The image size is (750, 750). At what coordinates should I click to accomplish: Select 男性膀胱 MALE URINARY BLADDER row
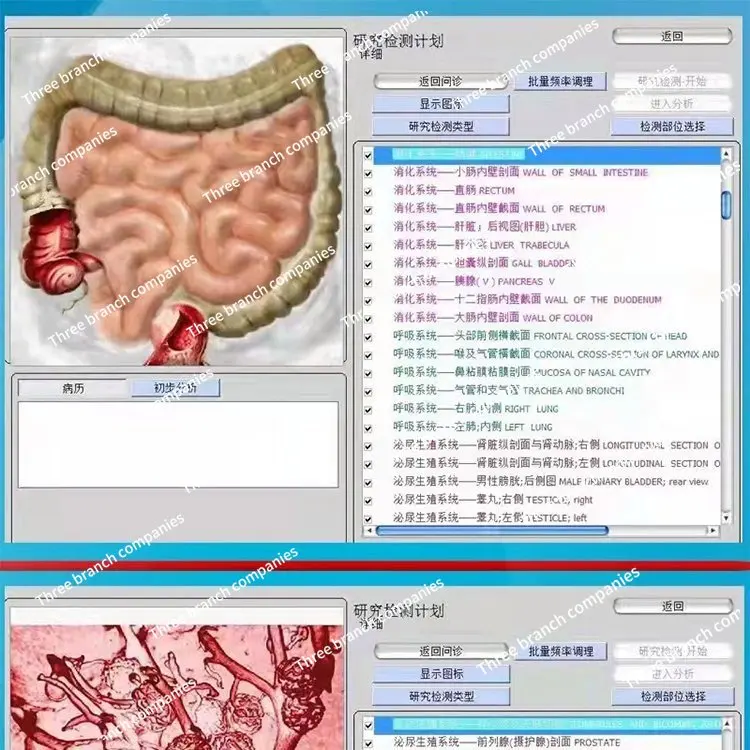point(551,481)
